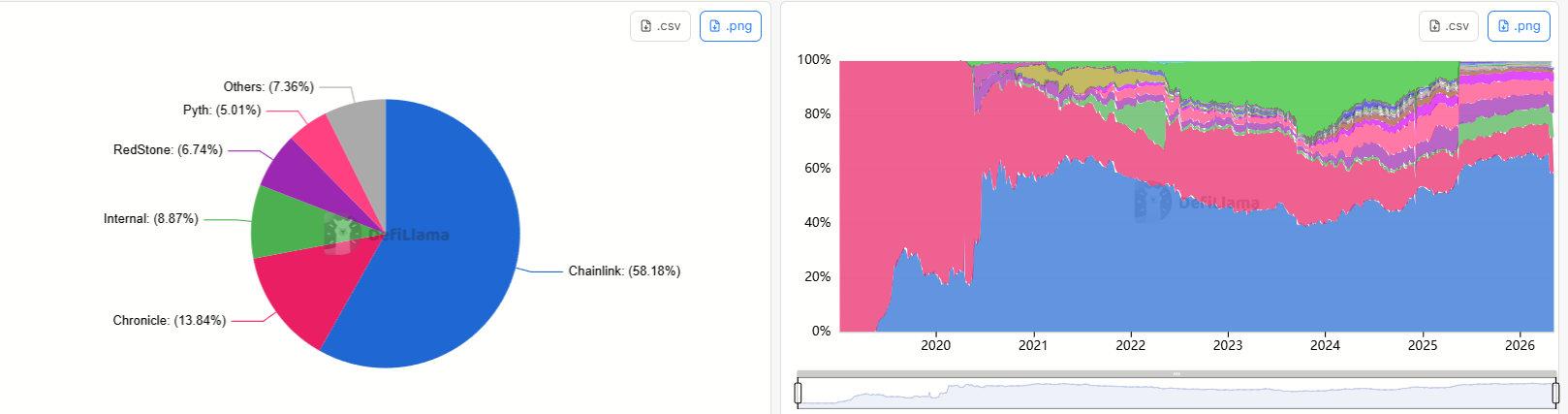
Task: Click download icon in pie chart .png button
Action: click(715, 26)
